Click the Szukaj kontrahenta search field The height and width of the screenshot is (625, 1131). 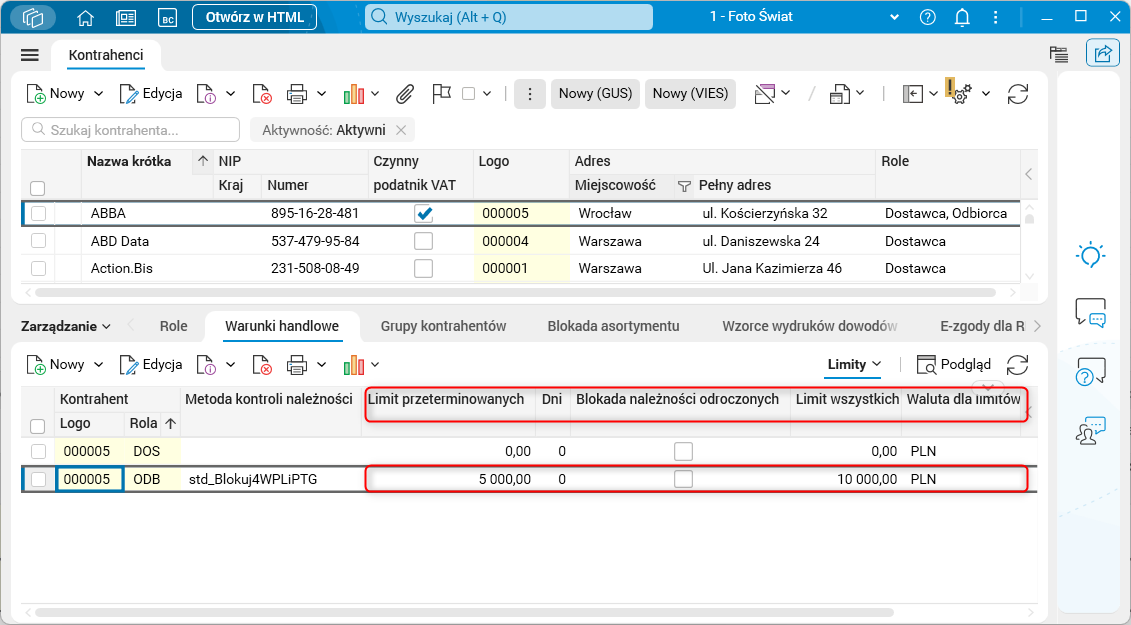(x=131, y=130)
